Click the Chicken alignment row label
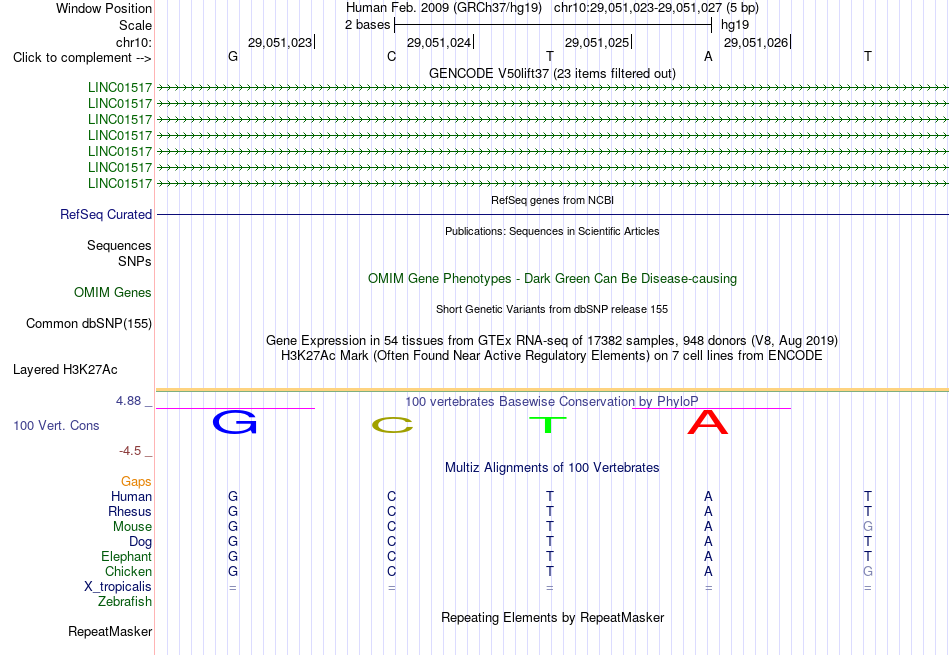The image size is (950, 655). click(x=128, y=571)
